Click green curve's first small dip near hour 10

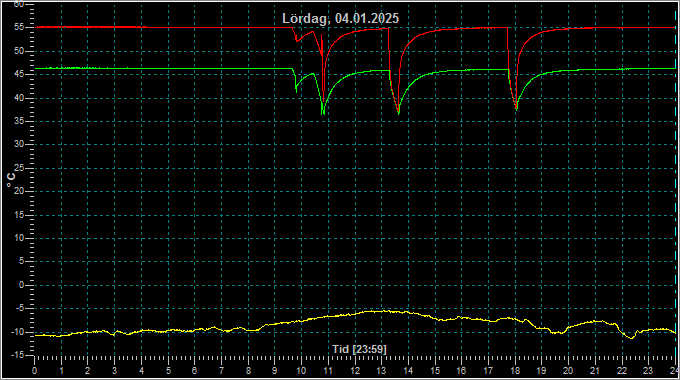pos(297,90)
